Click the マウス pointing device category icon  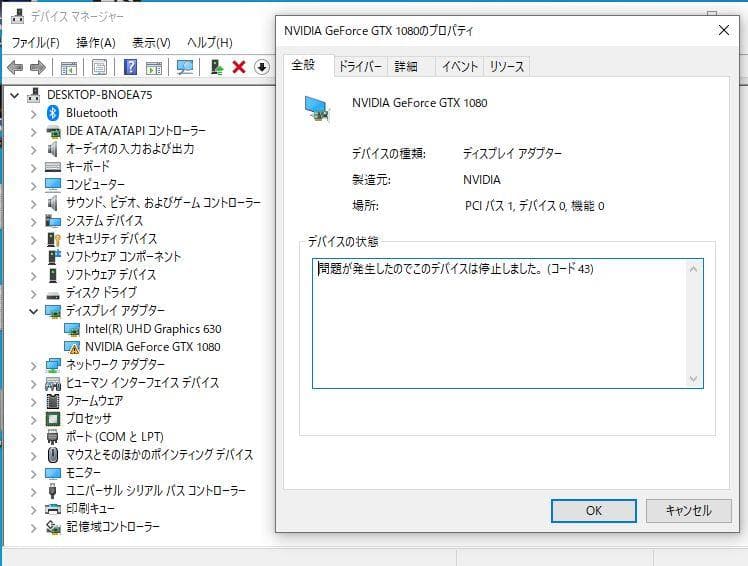pyautogui.click(x=53, y=455)
